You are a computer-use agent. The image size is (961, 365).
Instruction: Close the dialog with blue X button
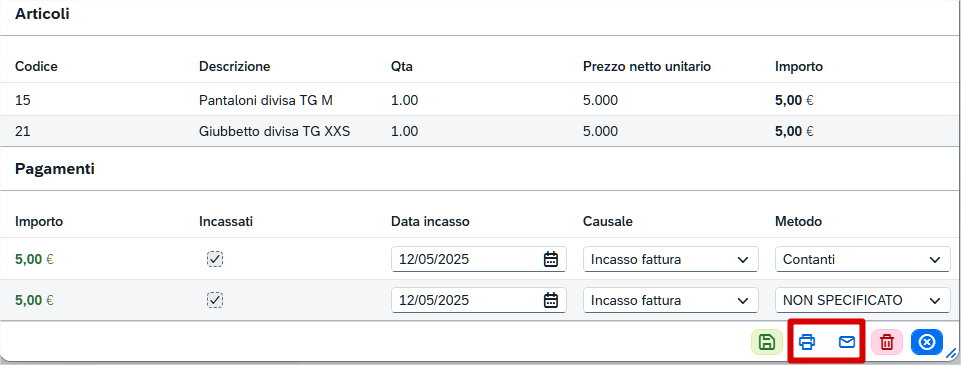point(927,342)
